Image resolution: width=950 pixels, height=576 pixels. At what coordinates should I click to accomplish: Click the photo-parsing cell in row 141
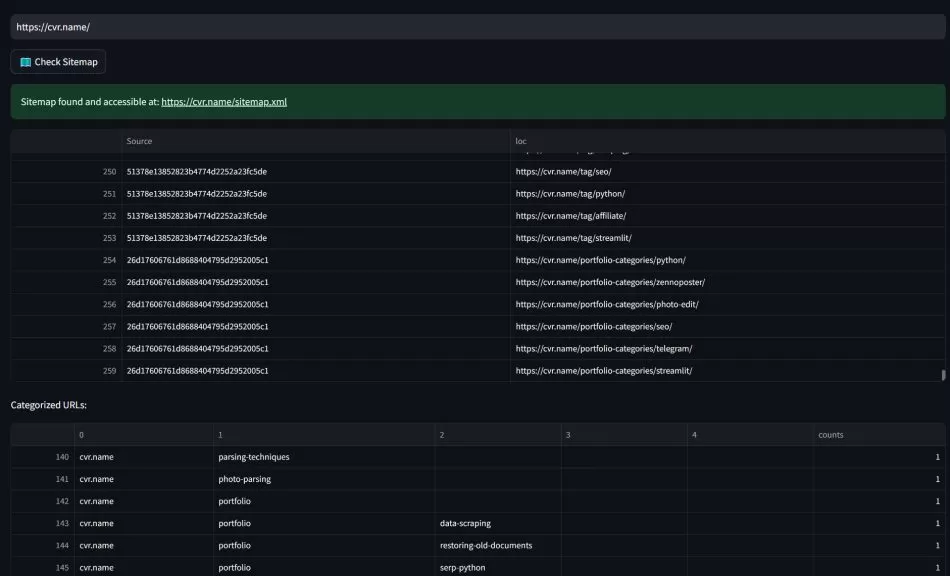(245, 479)
